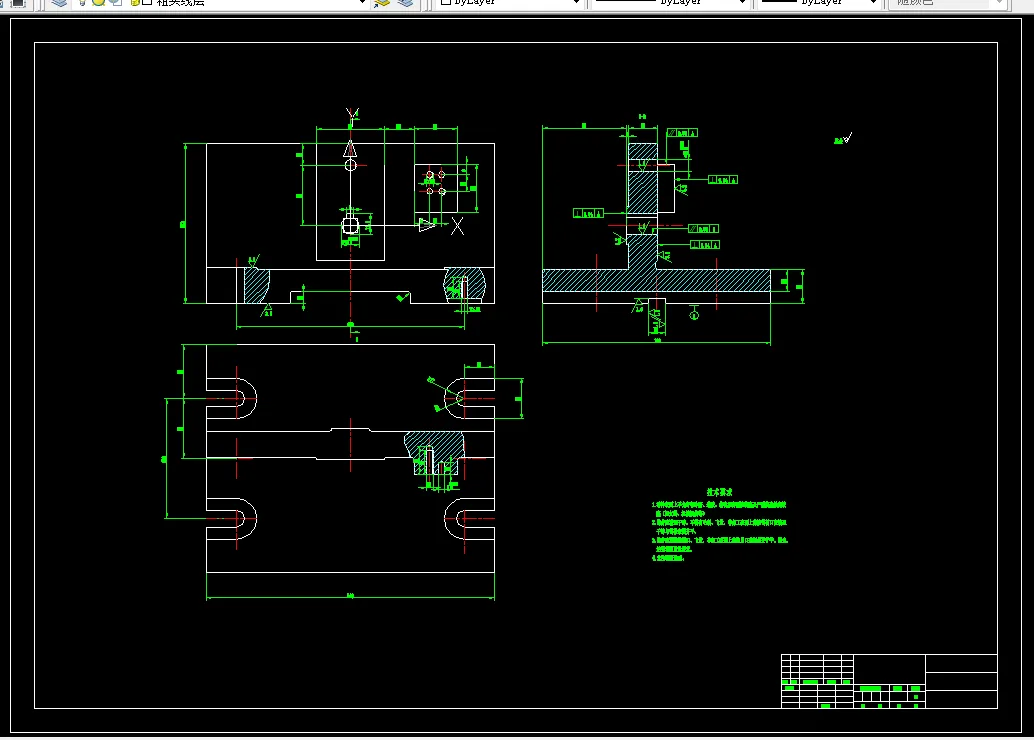Open the layer list dropdown arrow
Screen dimensions: 1034x740
tap(361, 3)
